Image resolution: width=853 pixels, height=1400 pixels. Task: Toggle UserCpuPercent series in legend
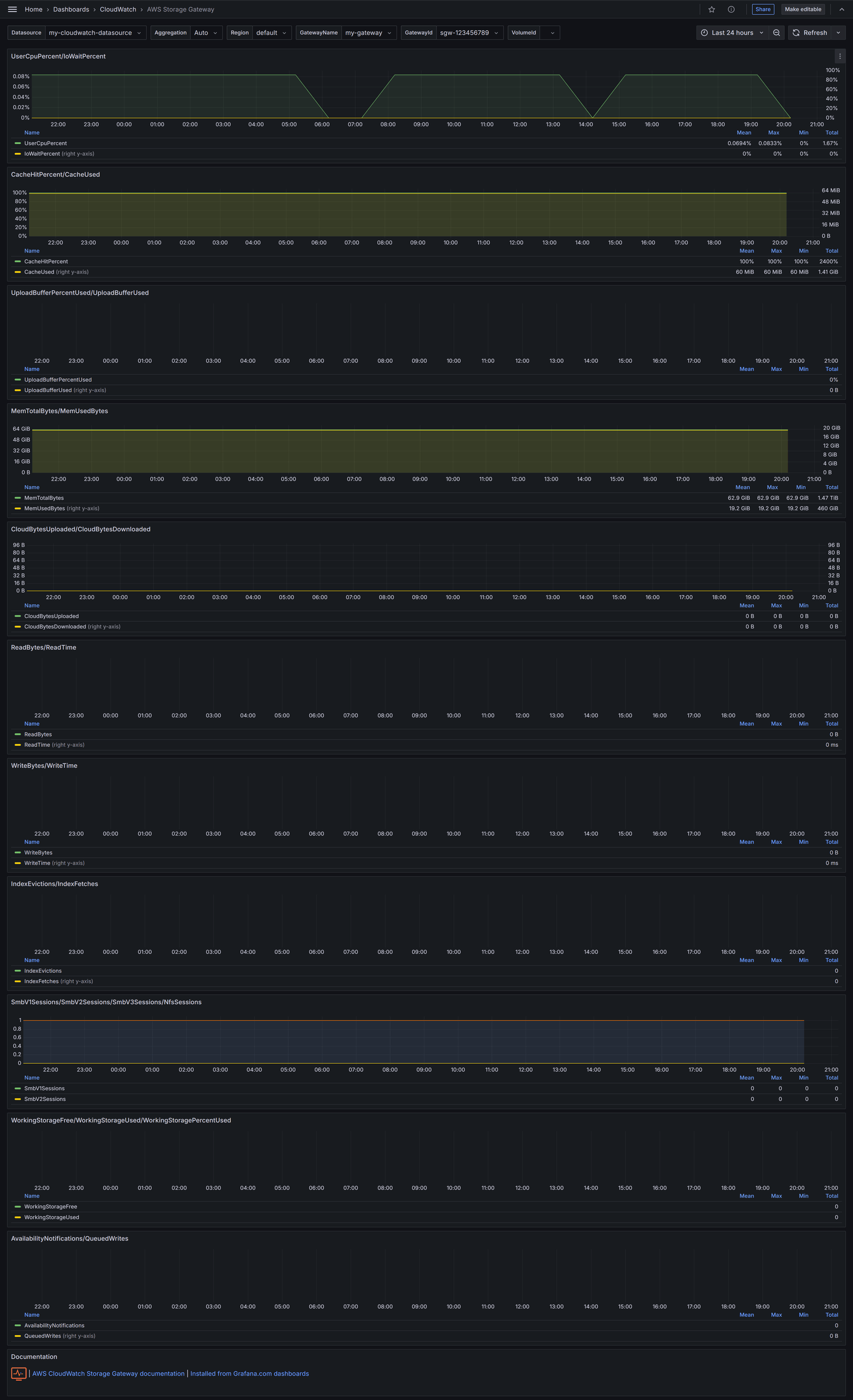pyautogui.click(x=45, y=143)
